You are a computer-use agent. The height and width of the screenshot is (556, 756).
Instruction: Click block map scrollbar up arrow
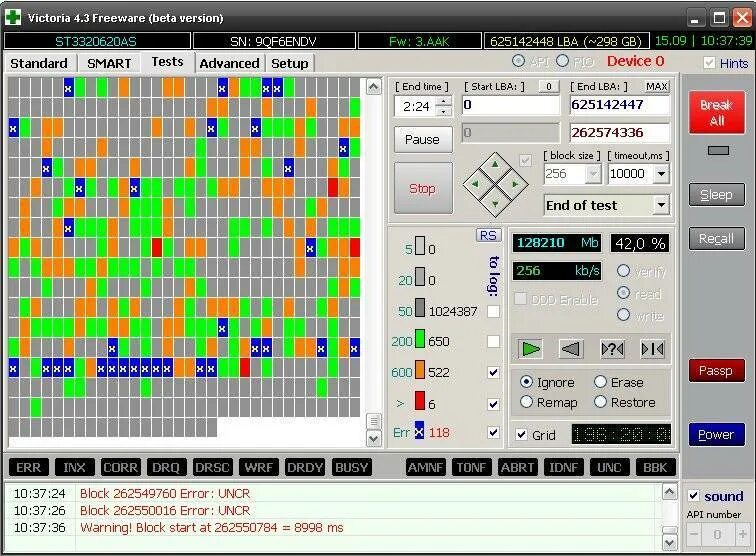pyautogui.click(x=374, y=87)
